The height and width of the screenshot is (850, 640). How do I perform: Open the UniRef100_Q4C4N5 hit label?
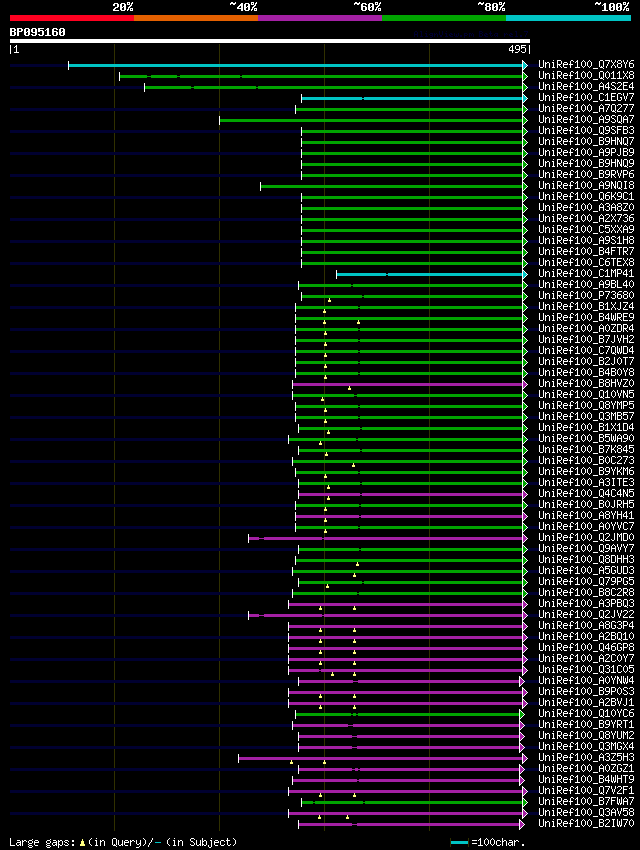tap(586, 493)
